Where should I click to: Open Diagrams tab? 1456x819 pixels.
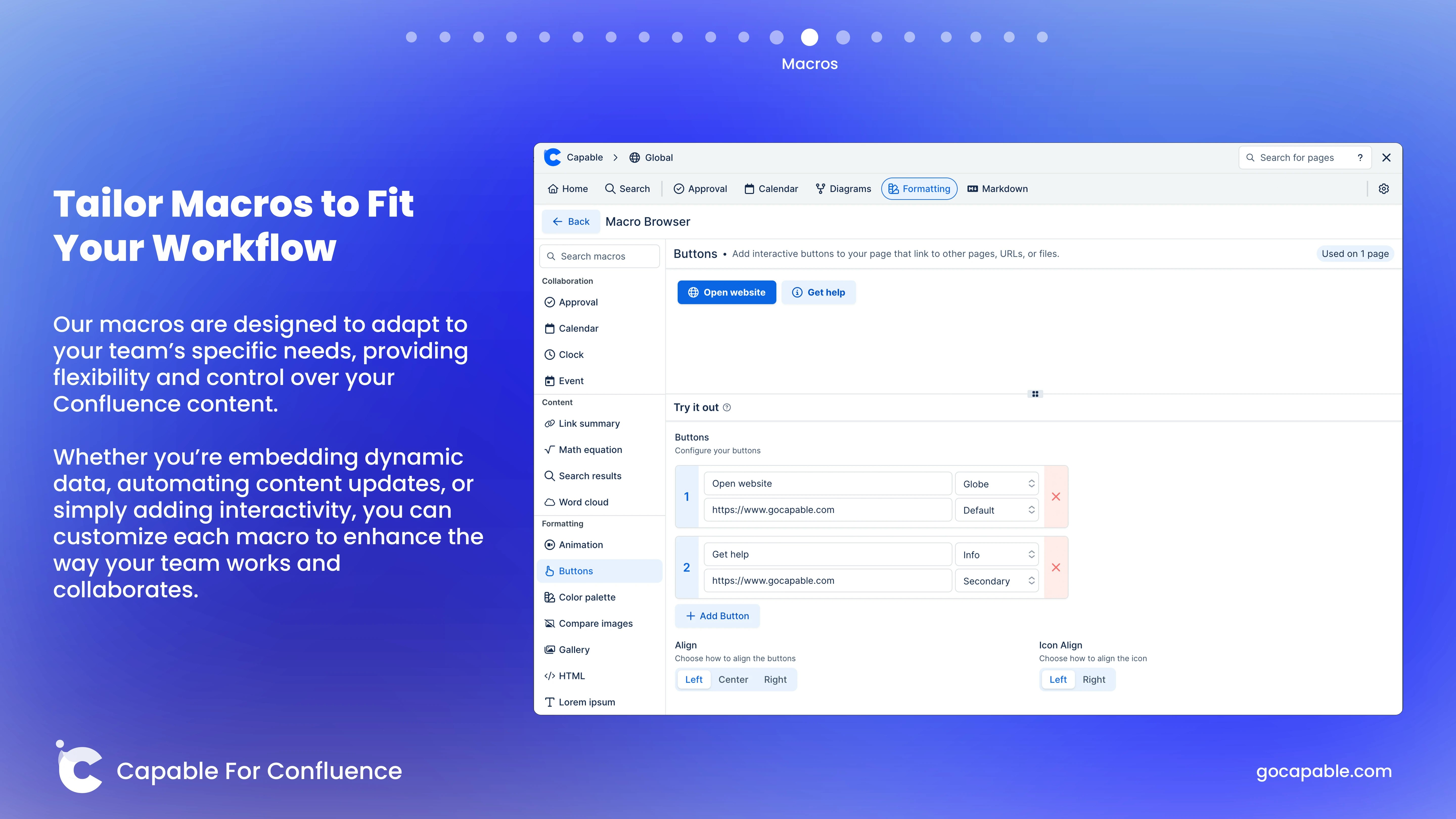click(843, 189)
